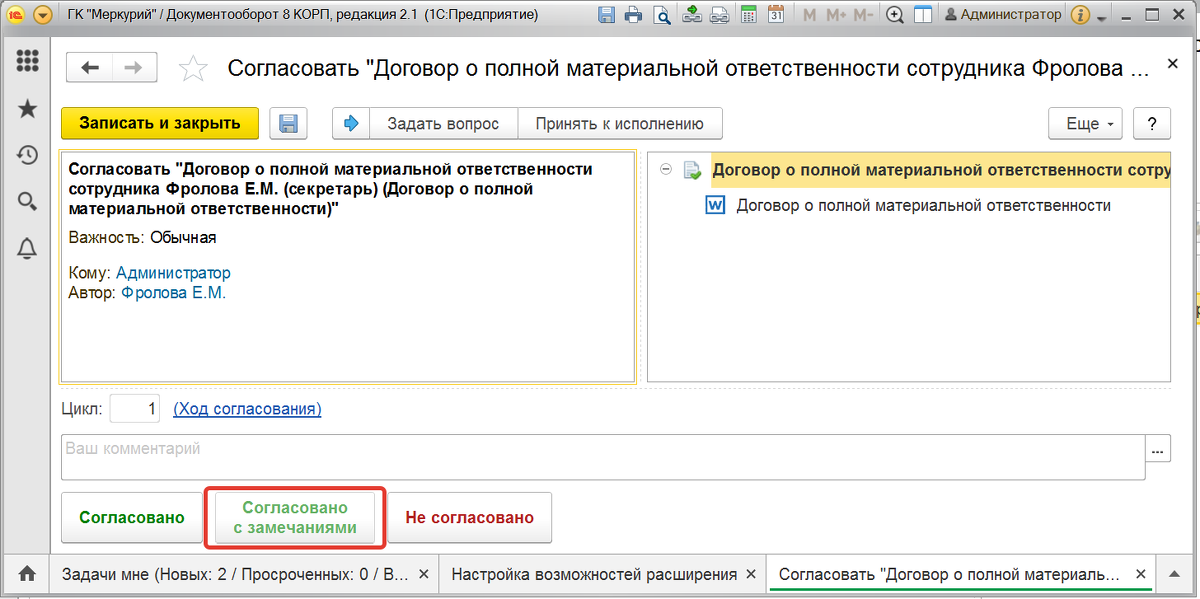Click the zoom magnifier icon
Screen dimensions: 1200x599
895,15
